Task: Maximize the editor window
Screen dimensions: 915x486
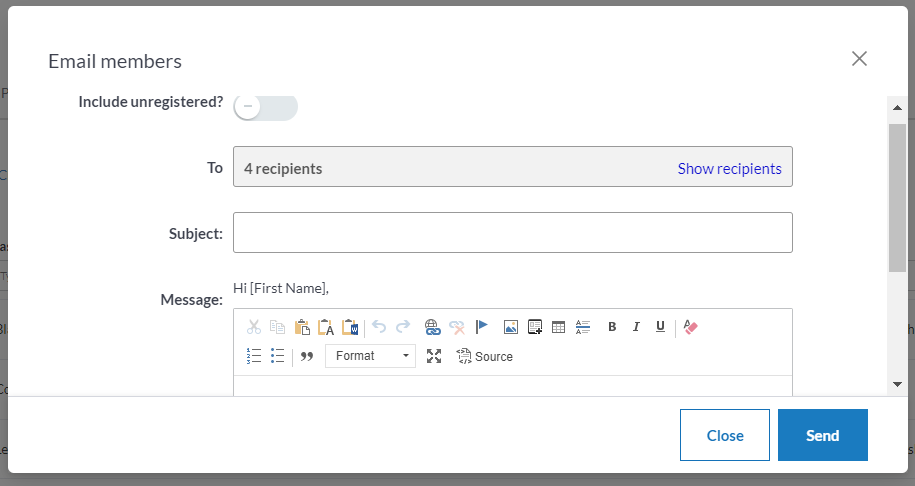Action: [x=434, y=356]
